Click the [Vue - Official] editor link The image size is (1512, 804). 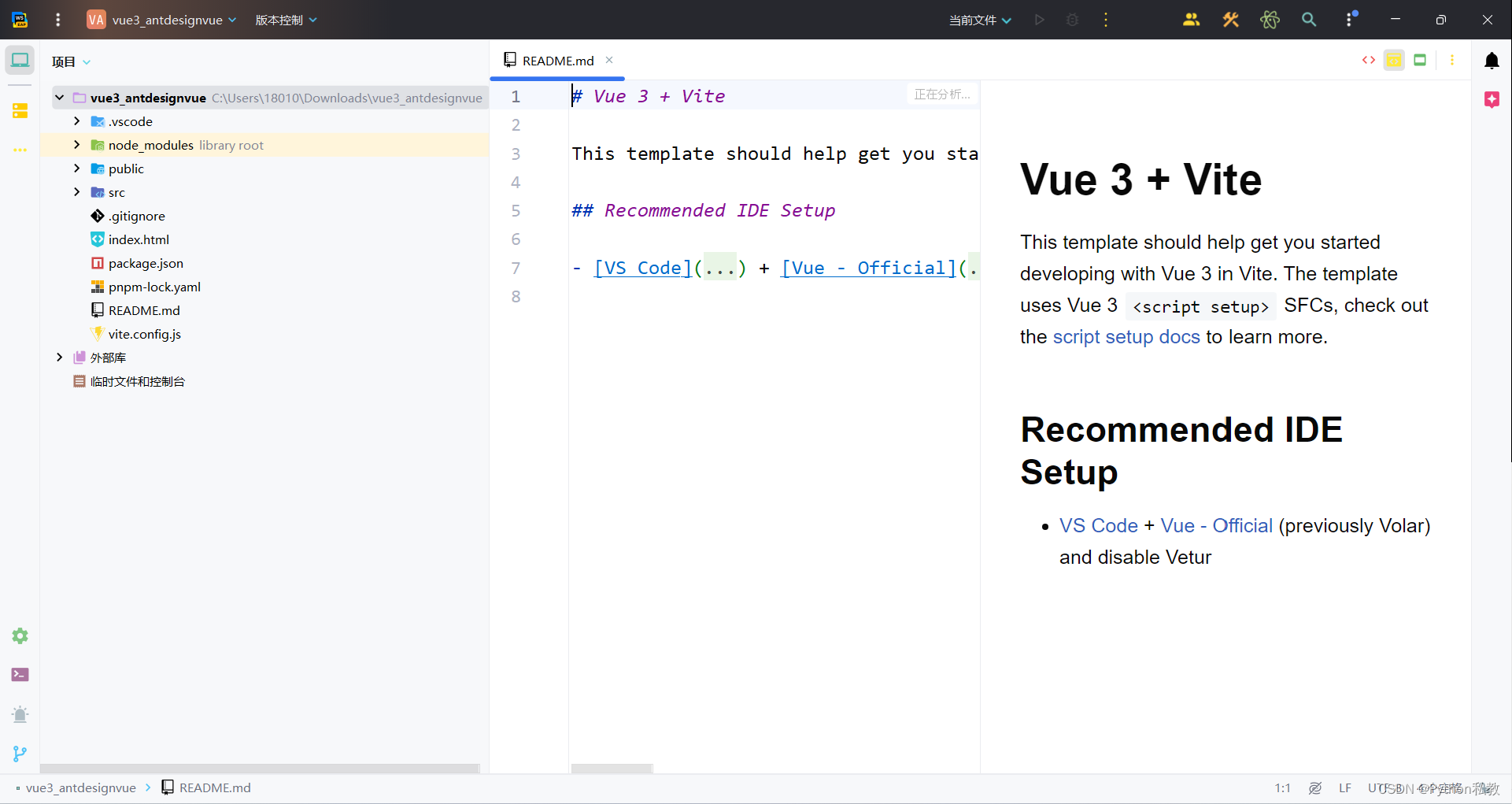coord(868,268)
